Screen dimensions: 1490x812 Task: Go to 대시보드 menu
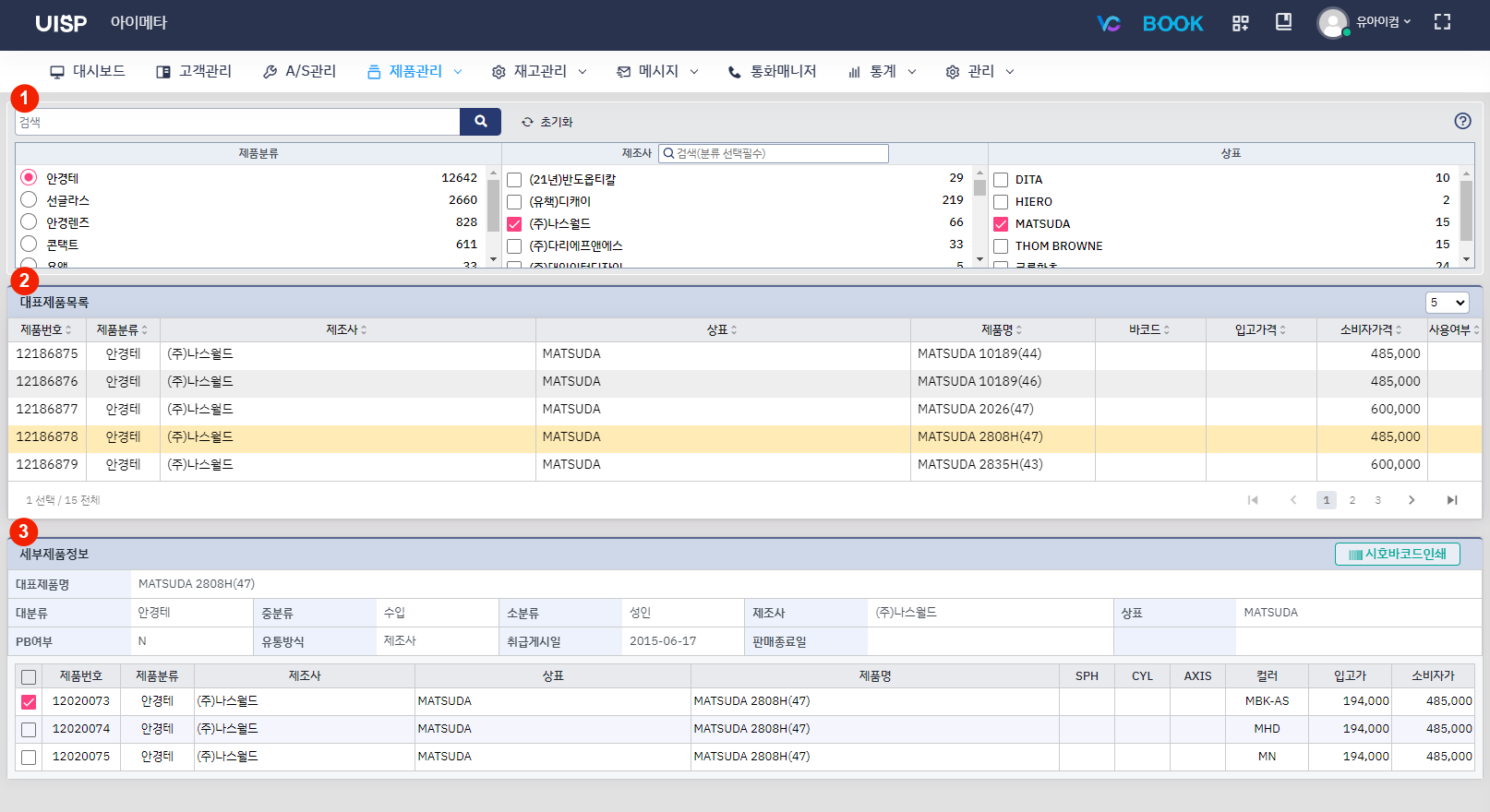[x=88, y=71]
